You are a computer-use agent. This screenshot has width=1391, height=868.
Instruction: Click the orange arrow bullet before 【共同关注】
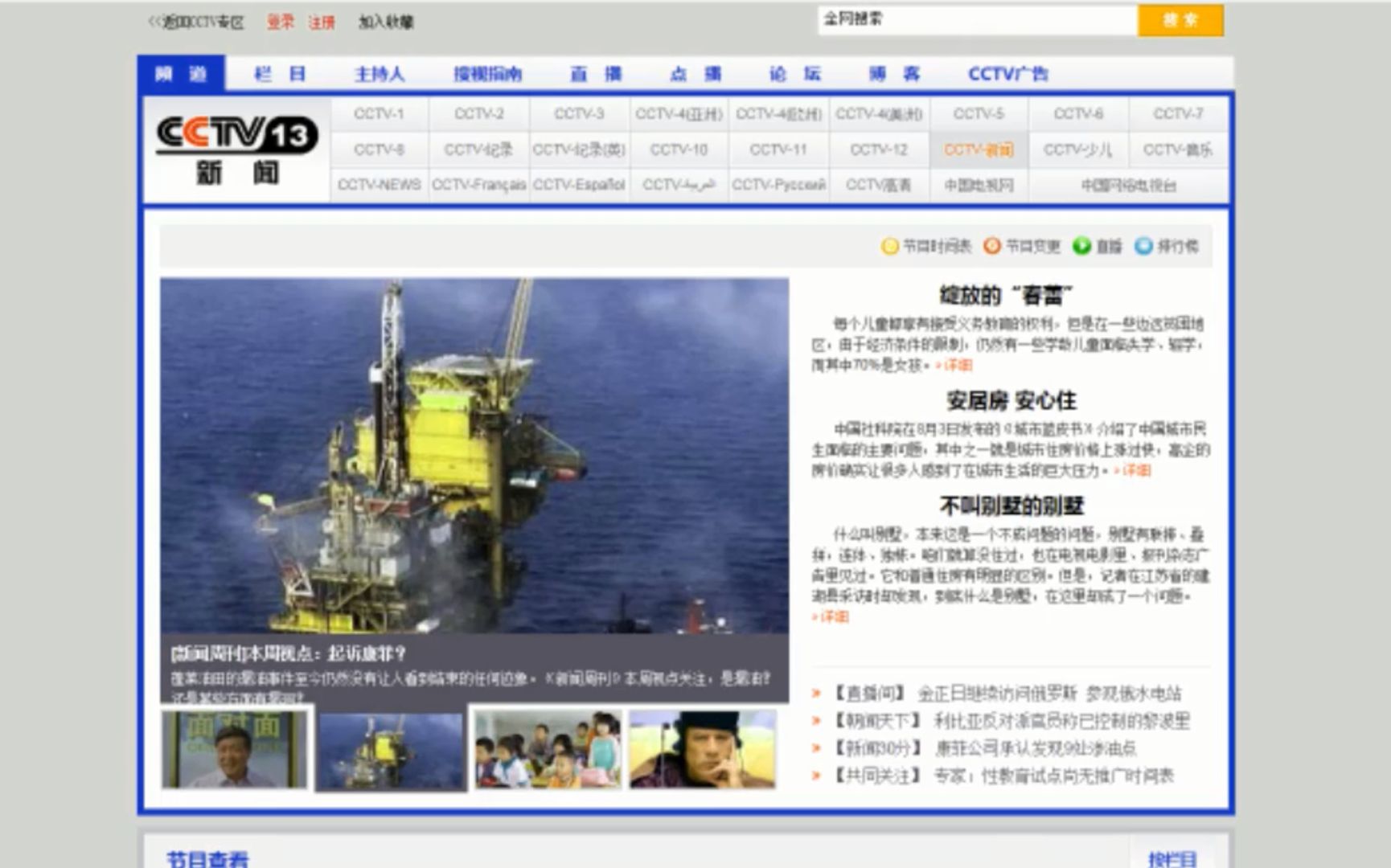point(816,776)
